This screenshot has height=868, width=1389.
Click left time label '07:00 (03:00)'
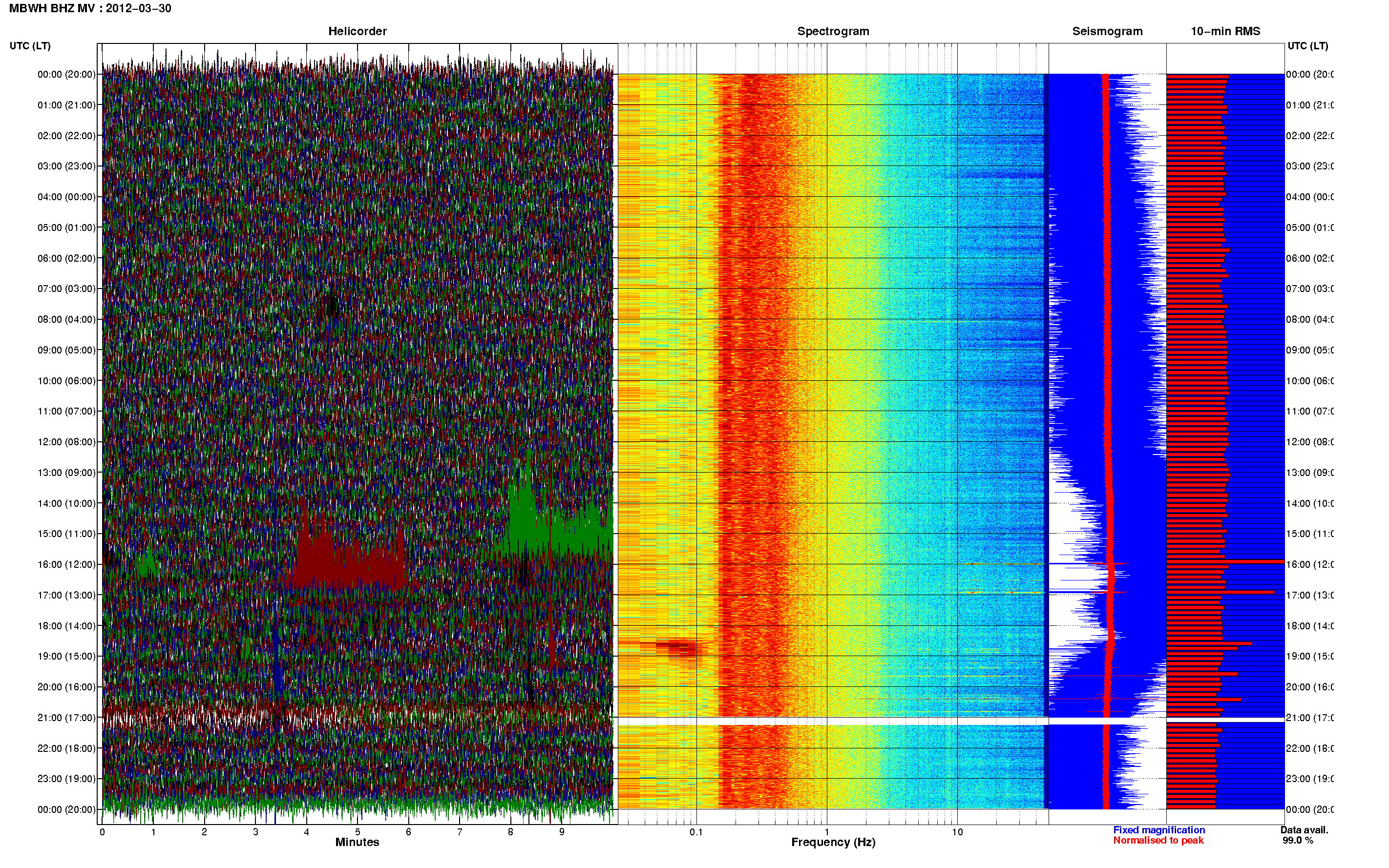66,288
